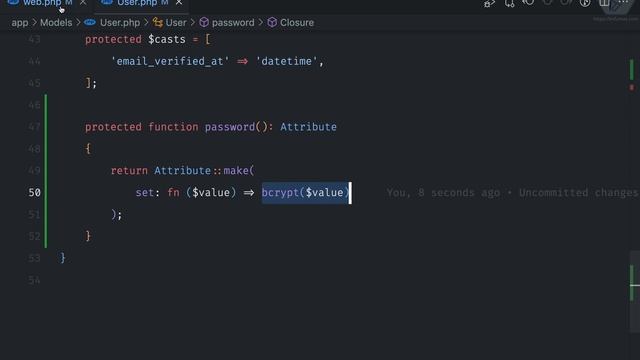Click the closing ');' on line 51
Screen dimensions: 640x360
coord(116,214)
